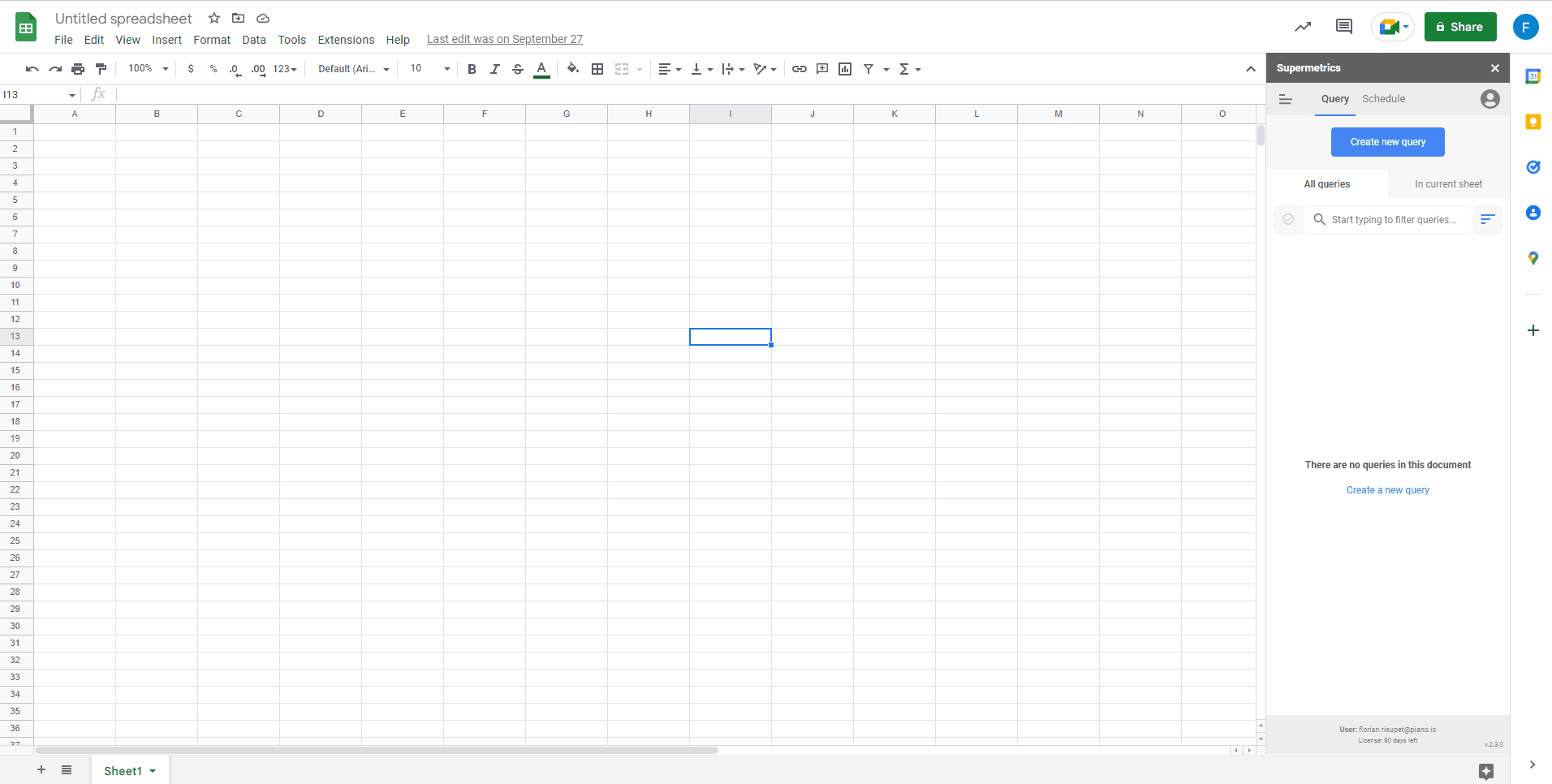1552x784 pixels.
Task: Open the borders tool
Action: [597, 69]
